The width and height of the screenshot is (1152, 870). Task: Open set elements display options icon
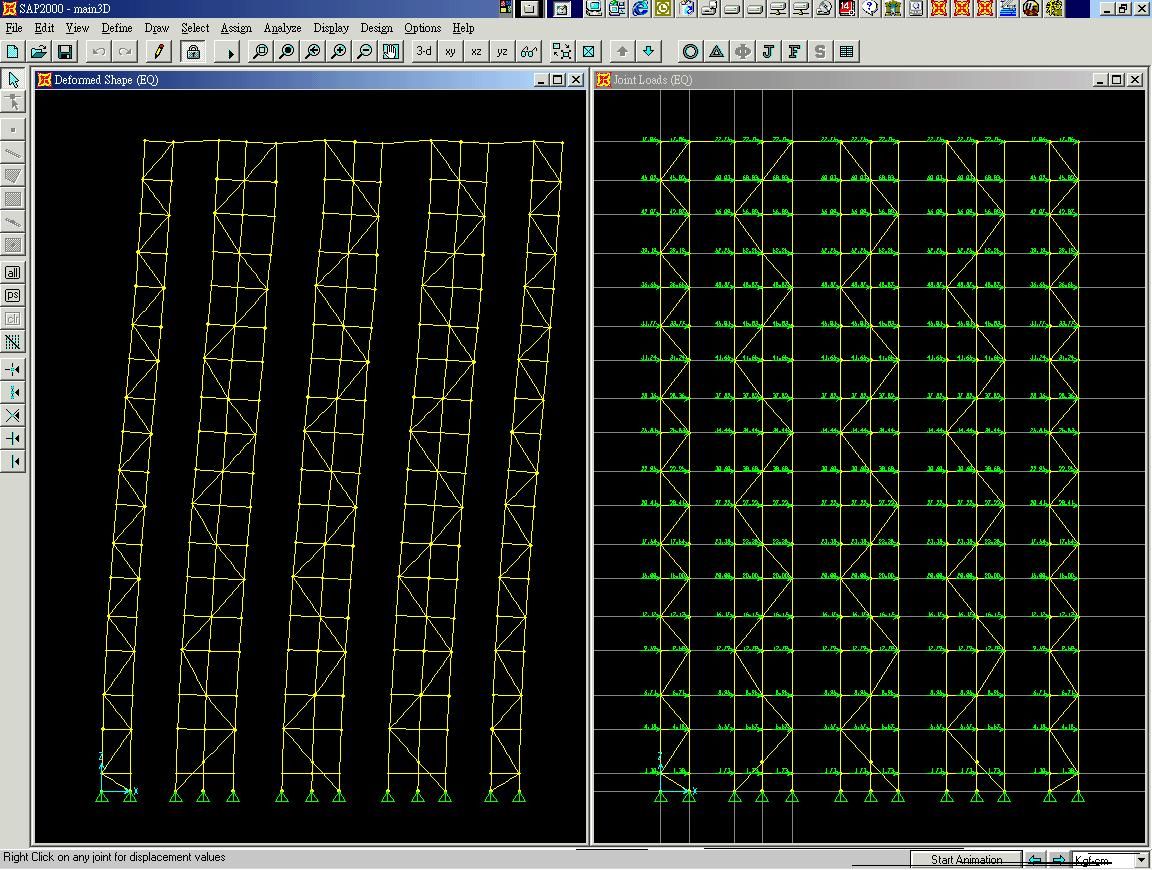tap(588, 51)
